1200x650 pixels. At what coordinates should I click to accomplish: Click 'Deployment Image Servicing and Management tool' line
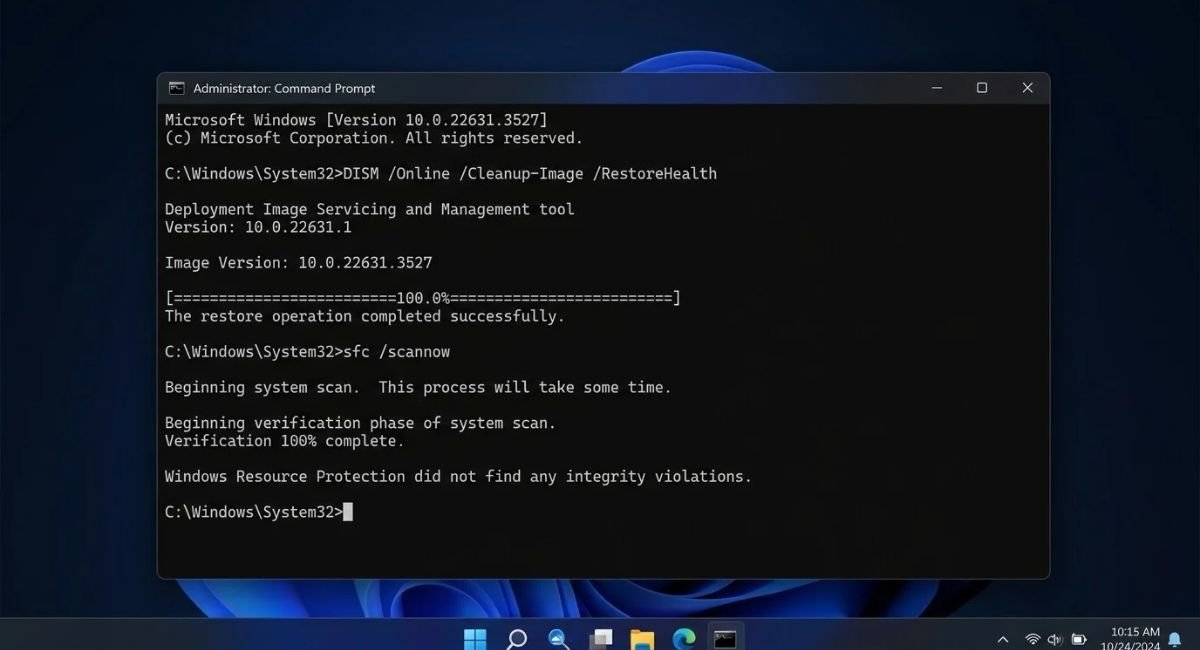tap(370, 209)
